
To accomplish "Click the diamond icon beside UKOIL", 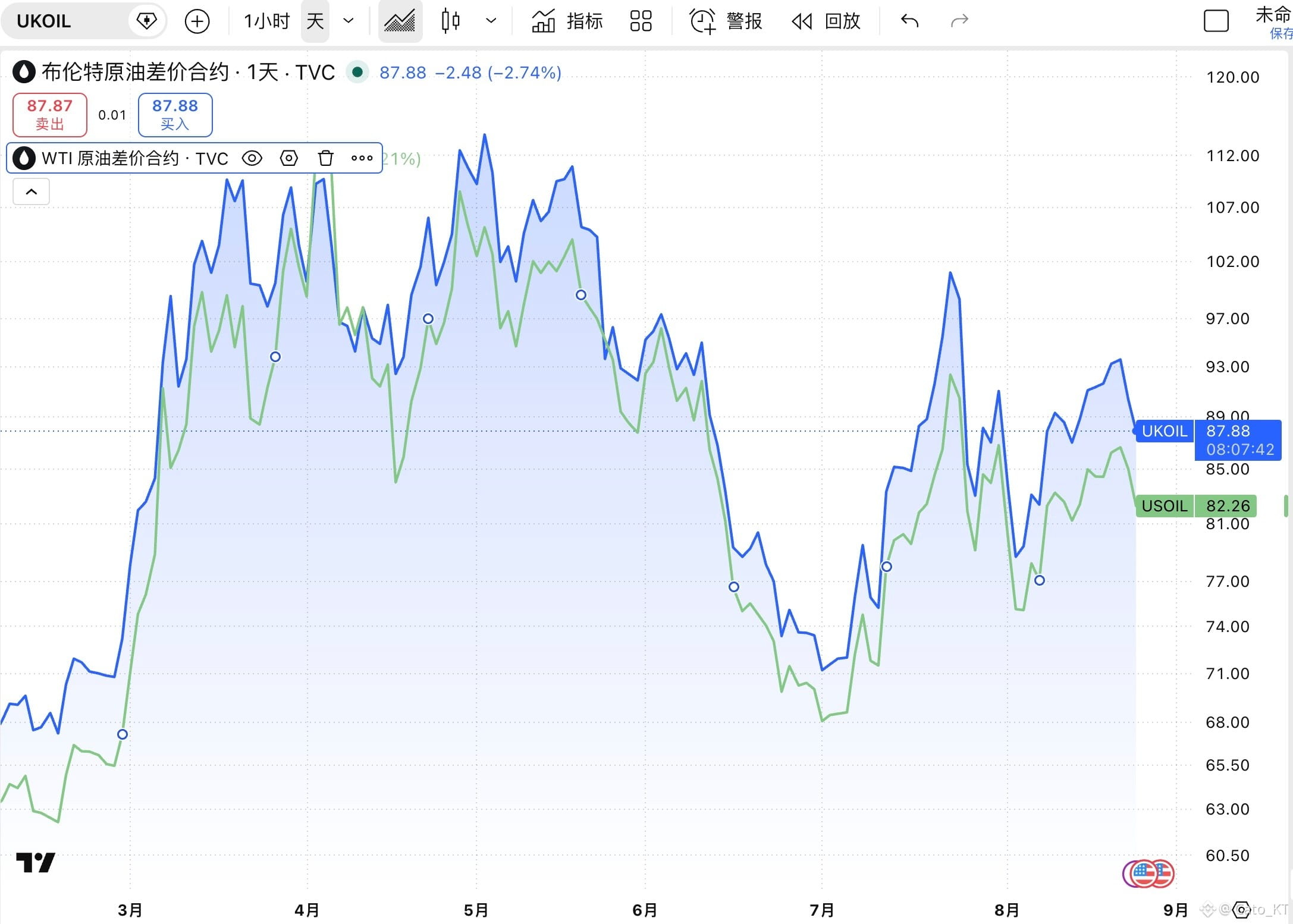I will 146,21.
